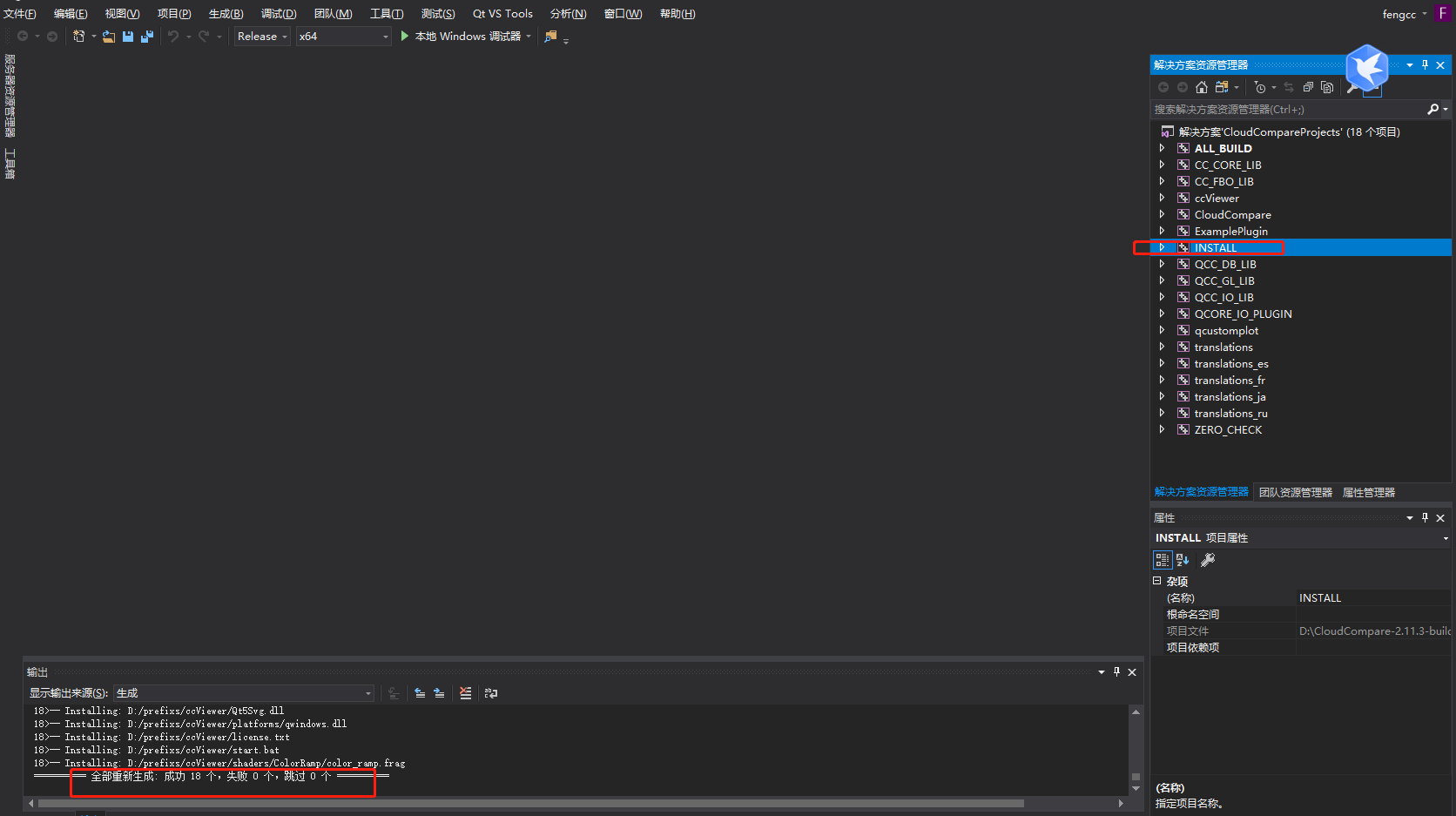
Task: Click the Save All icon in the toolbar
Action: (x=147, y=37)
